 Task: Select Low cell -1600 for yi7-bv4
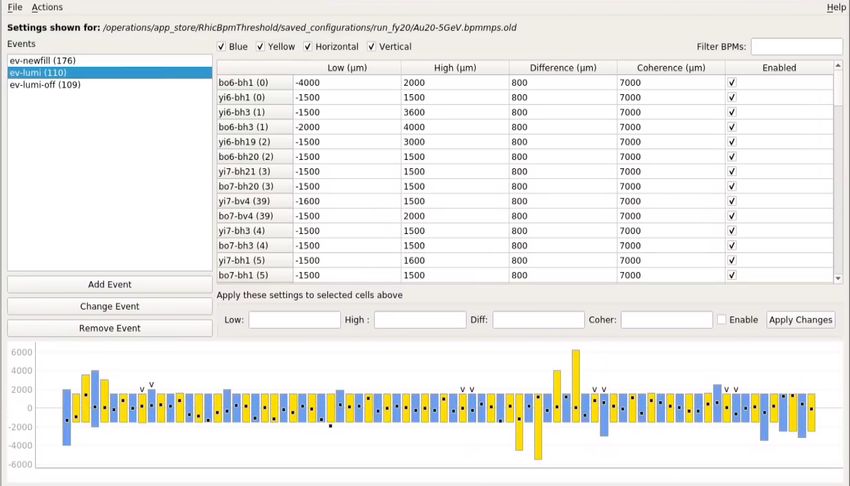(347, 201)
